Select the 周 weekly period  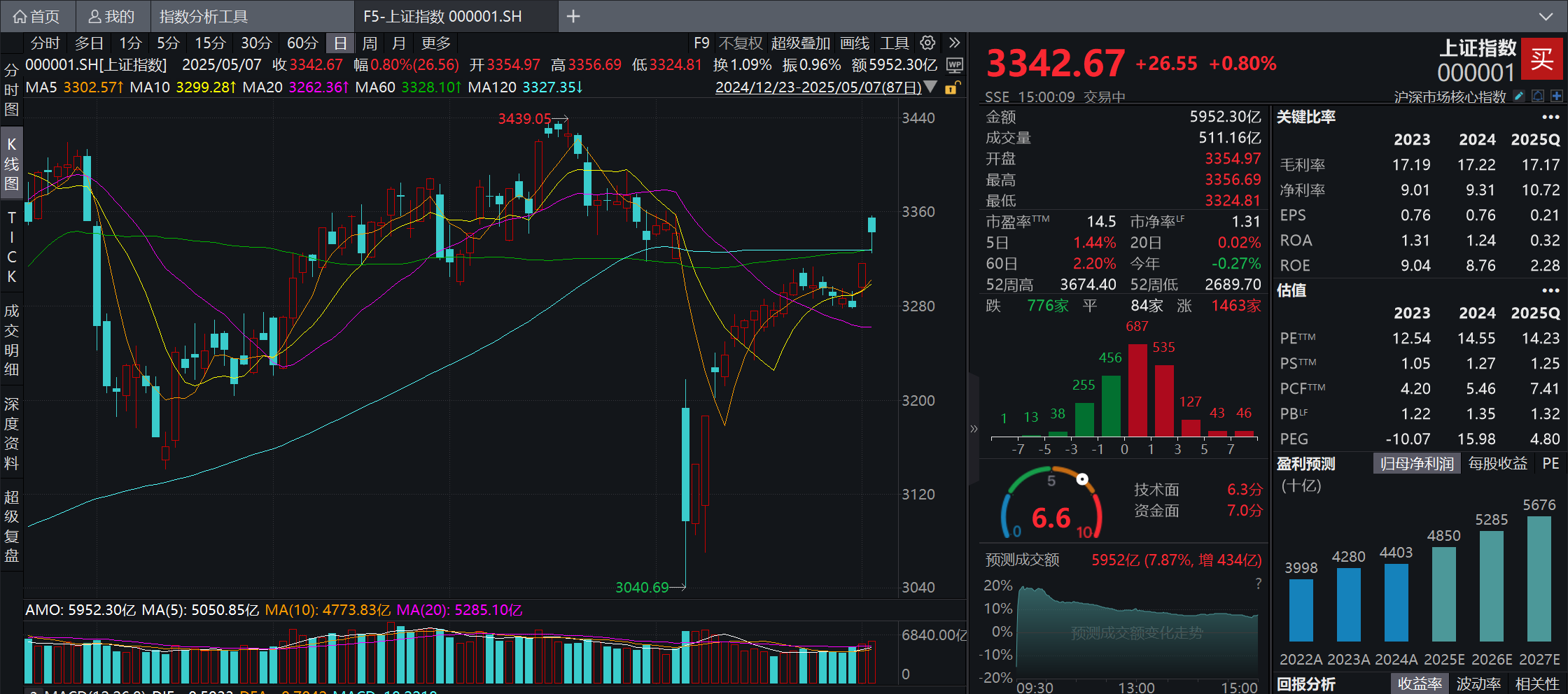click(x=370, y=43)
